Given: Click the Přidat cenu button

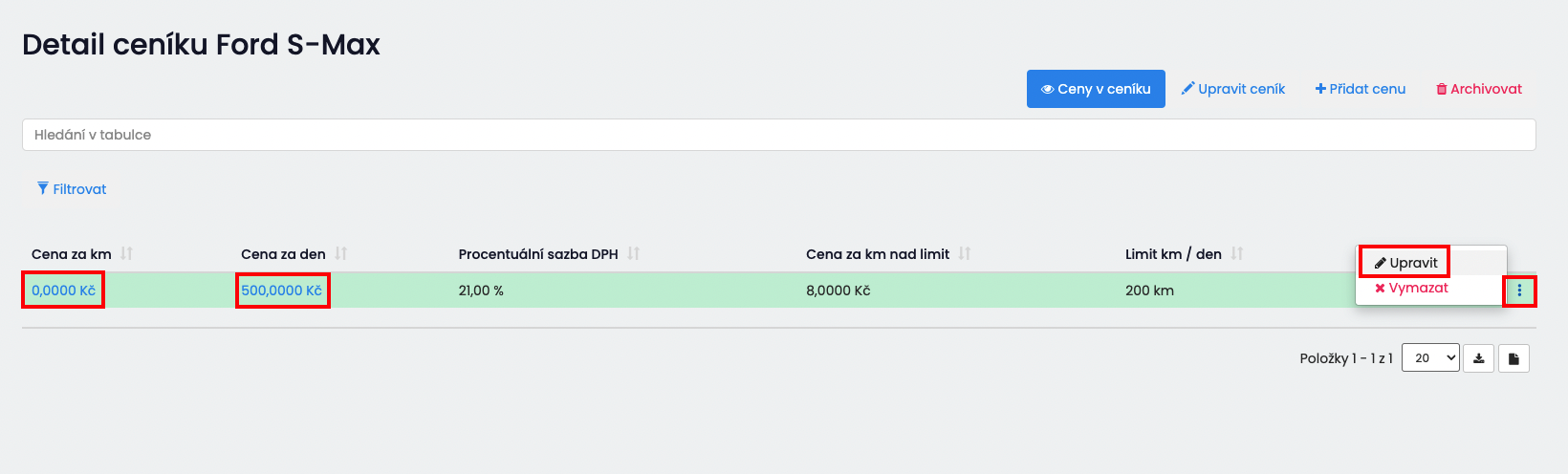Looking at the screenshot, I should [x=1360, y=89].
